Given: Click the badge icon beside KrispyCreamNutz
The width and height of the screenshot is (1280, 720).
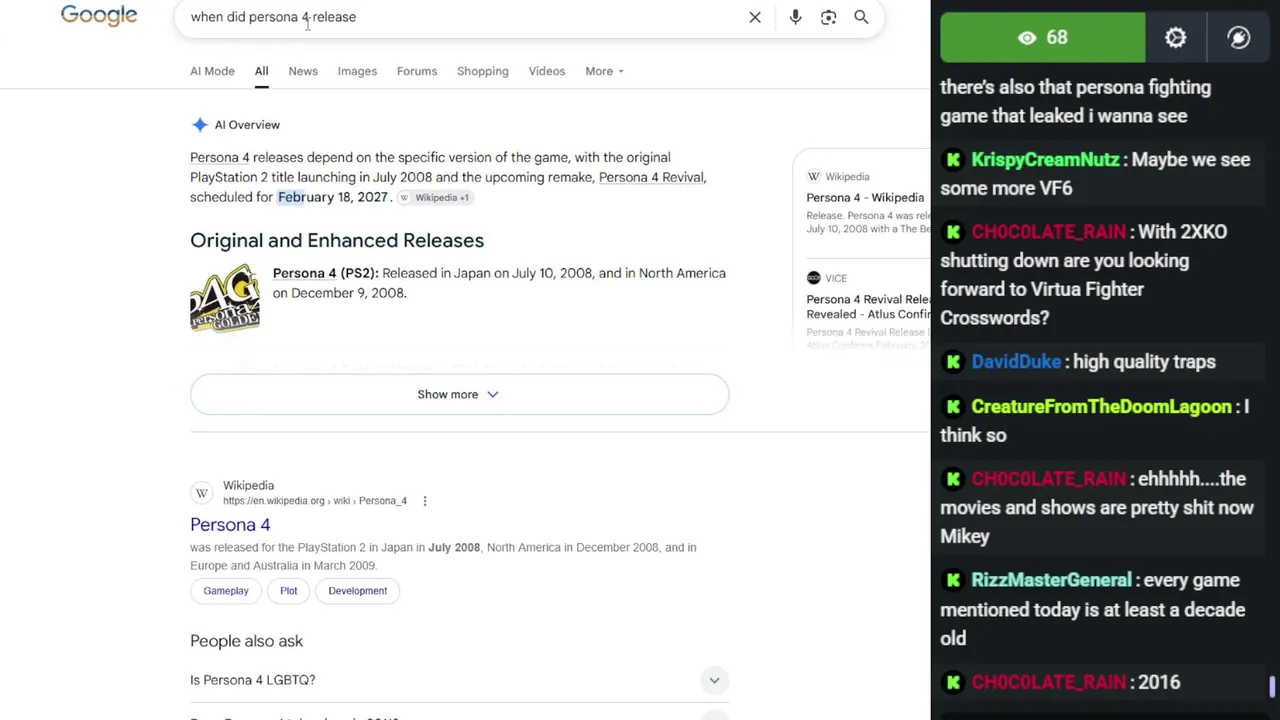Looking at the screenshot, I should pyautogui.click(x=953, y=160).
